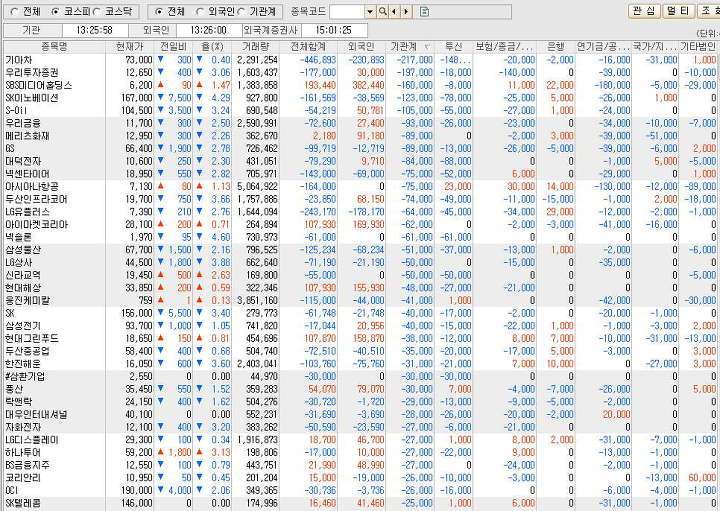Click the 15:01:25 time value

333,30
